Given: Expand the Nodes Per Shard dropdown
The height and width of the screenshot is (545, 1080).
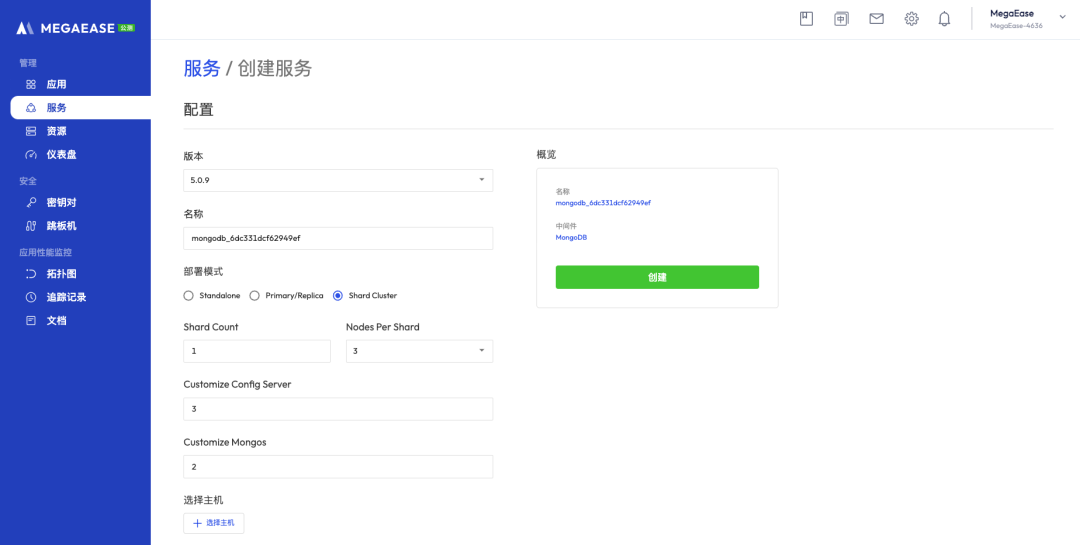Looking at the screenshot, I should [x=419, y=351].
